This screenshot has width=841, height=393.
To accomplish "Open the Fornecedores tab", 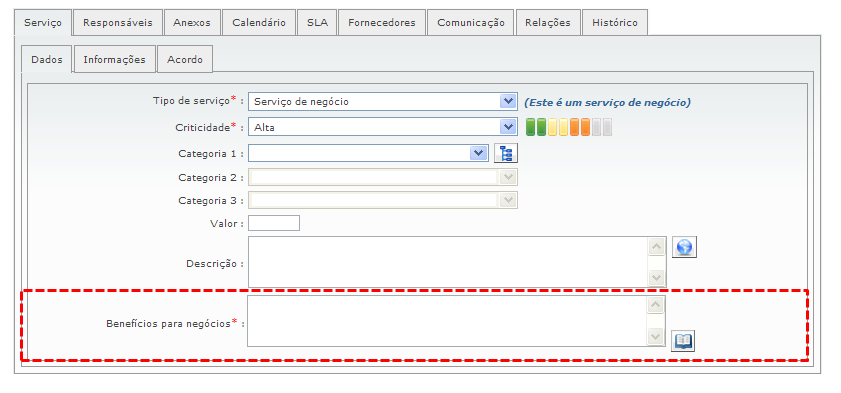I will [x=382, y=23].
